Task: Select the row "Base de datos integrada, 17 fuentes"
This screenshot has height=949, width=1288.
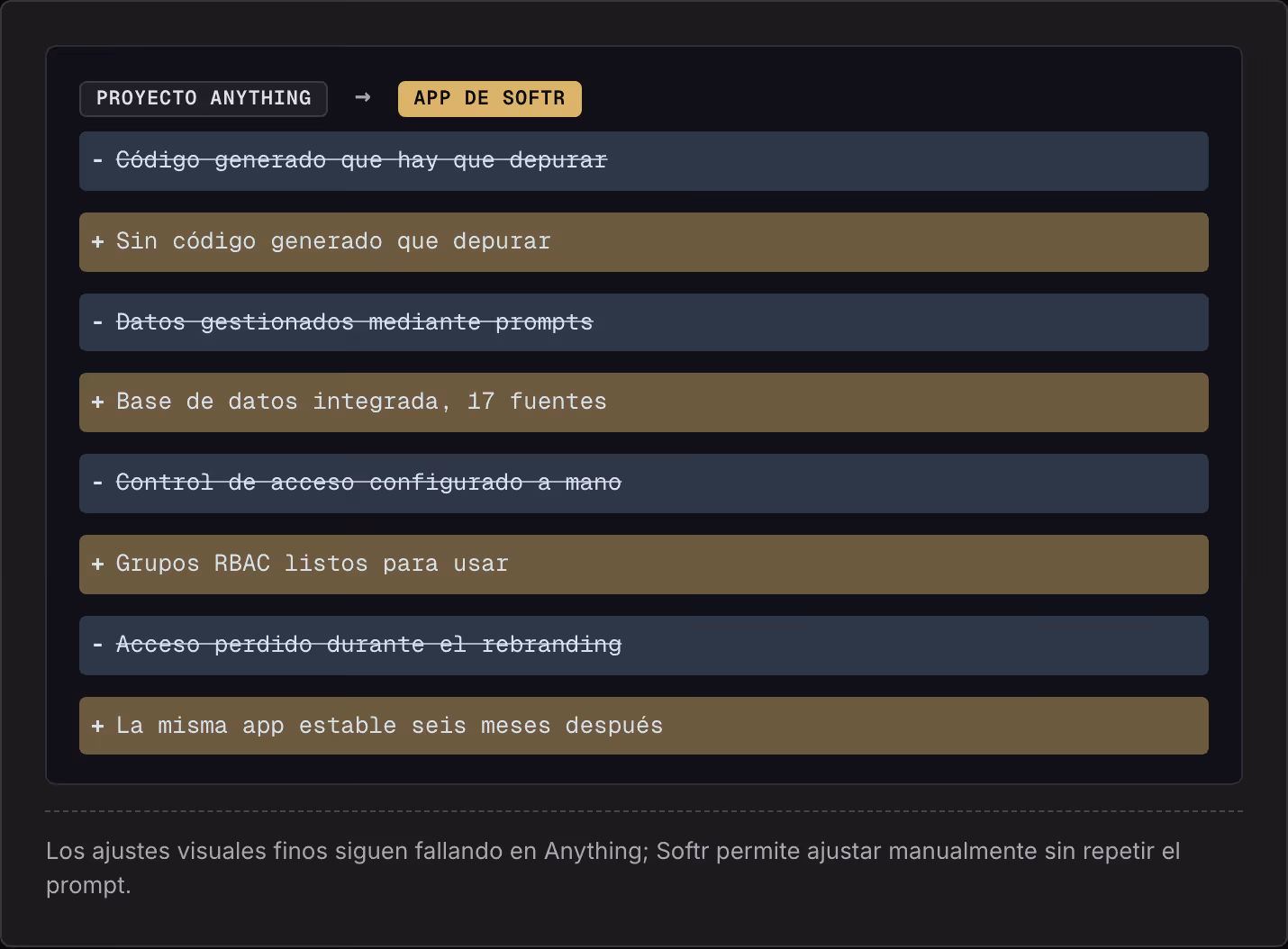Action: click(644, 402)
